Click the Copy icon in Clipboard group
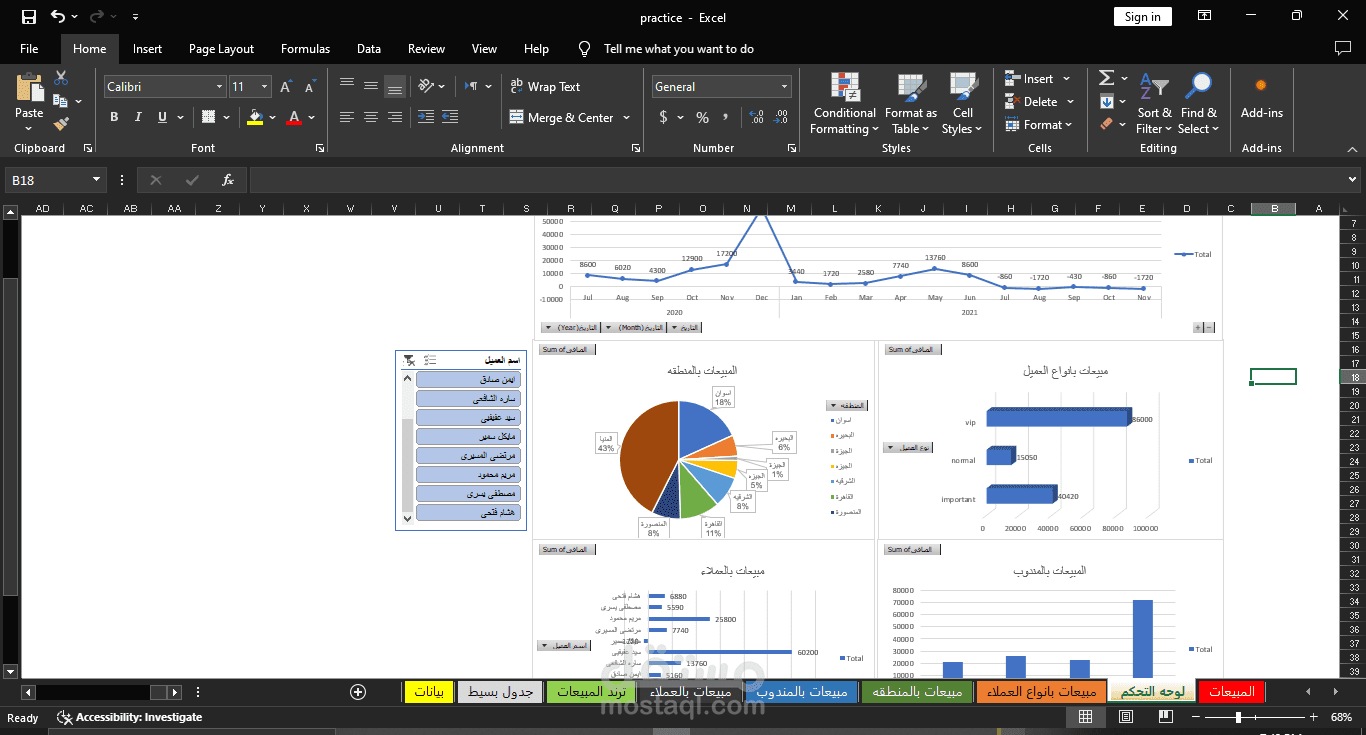The width and height of the screenshot is (1366, 735). click(60, 101)
